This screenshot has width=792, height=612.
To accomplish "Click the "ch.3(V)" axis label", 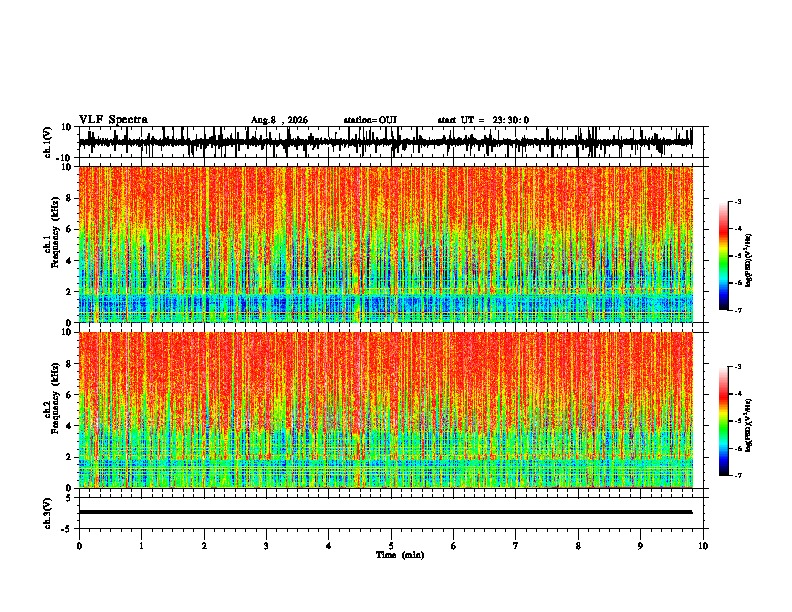I will pos(48,513).
